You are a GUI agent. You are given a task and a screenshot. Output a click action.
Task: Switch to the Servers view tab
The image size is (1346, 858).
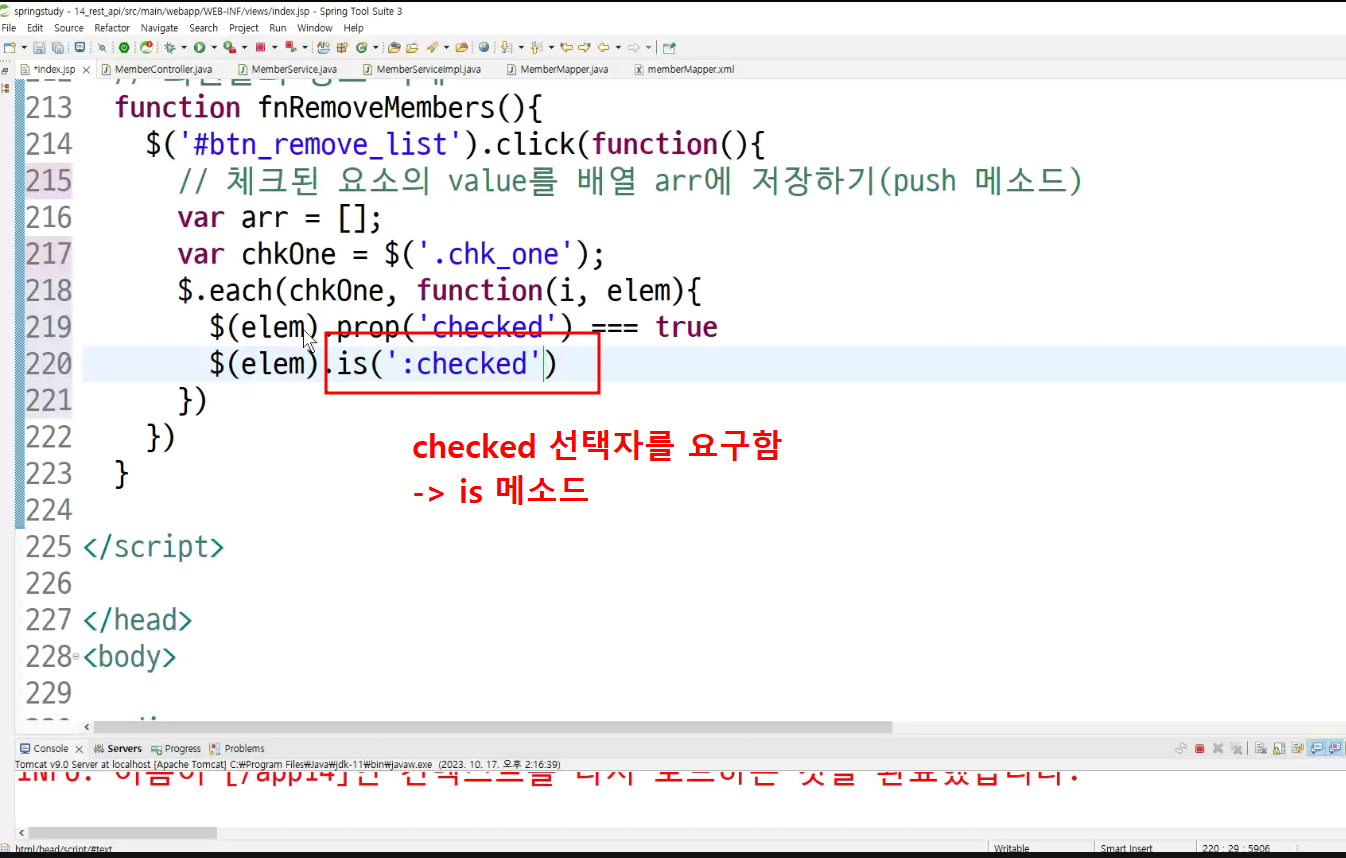click(118, 748)
